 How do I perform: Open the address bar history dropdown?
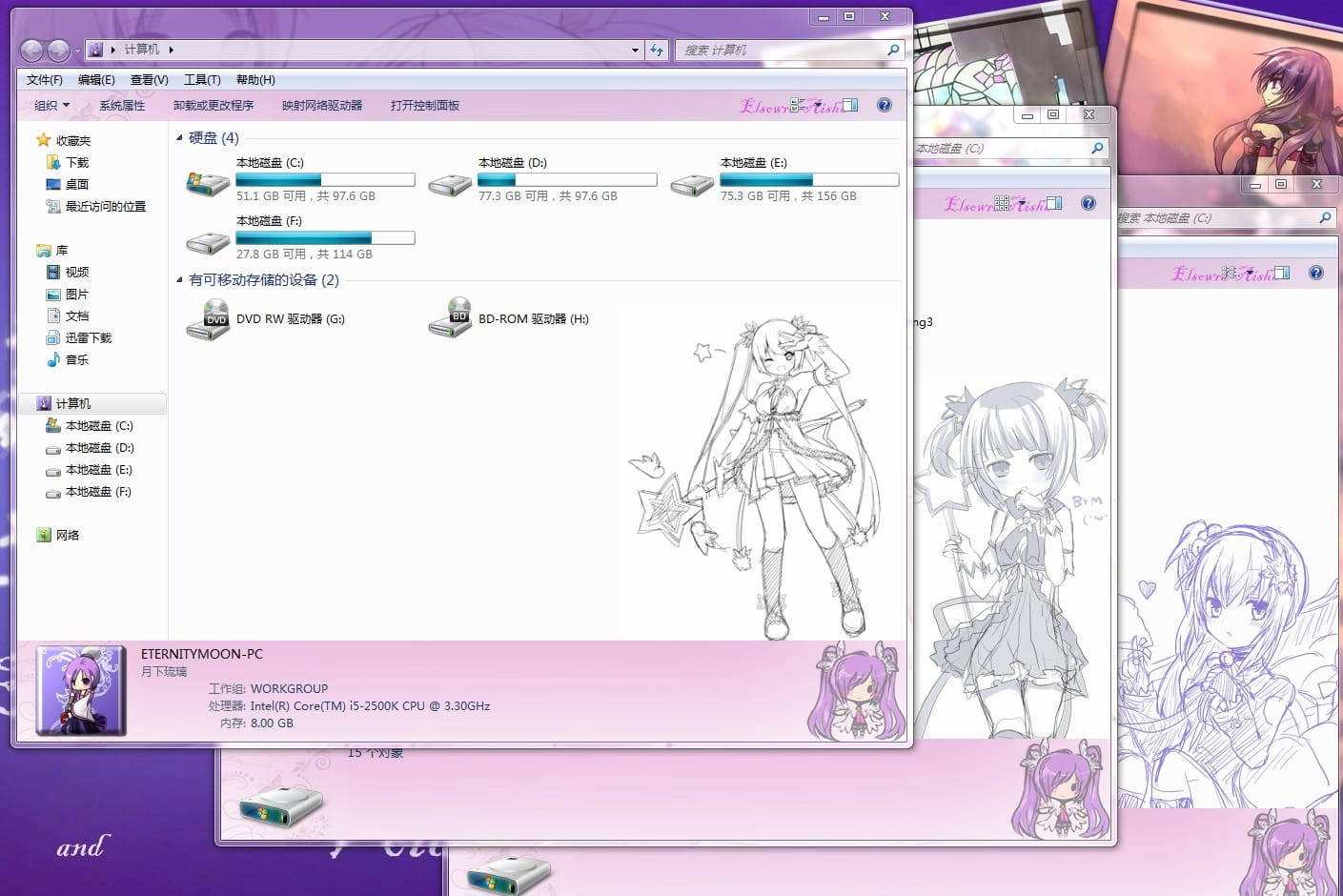(x=635, y=51)
